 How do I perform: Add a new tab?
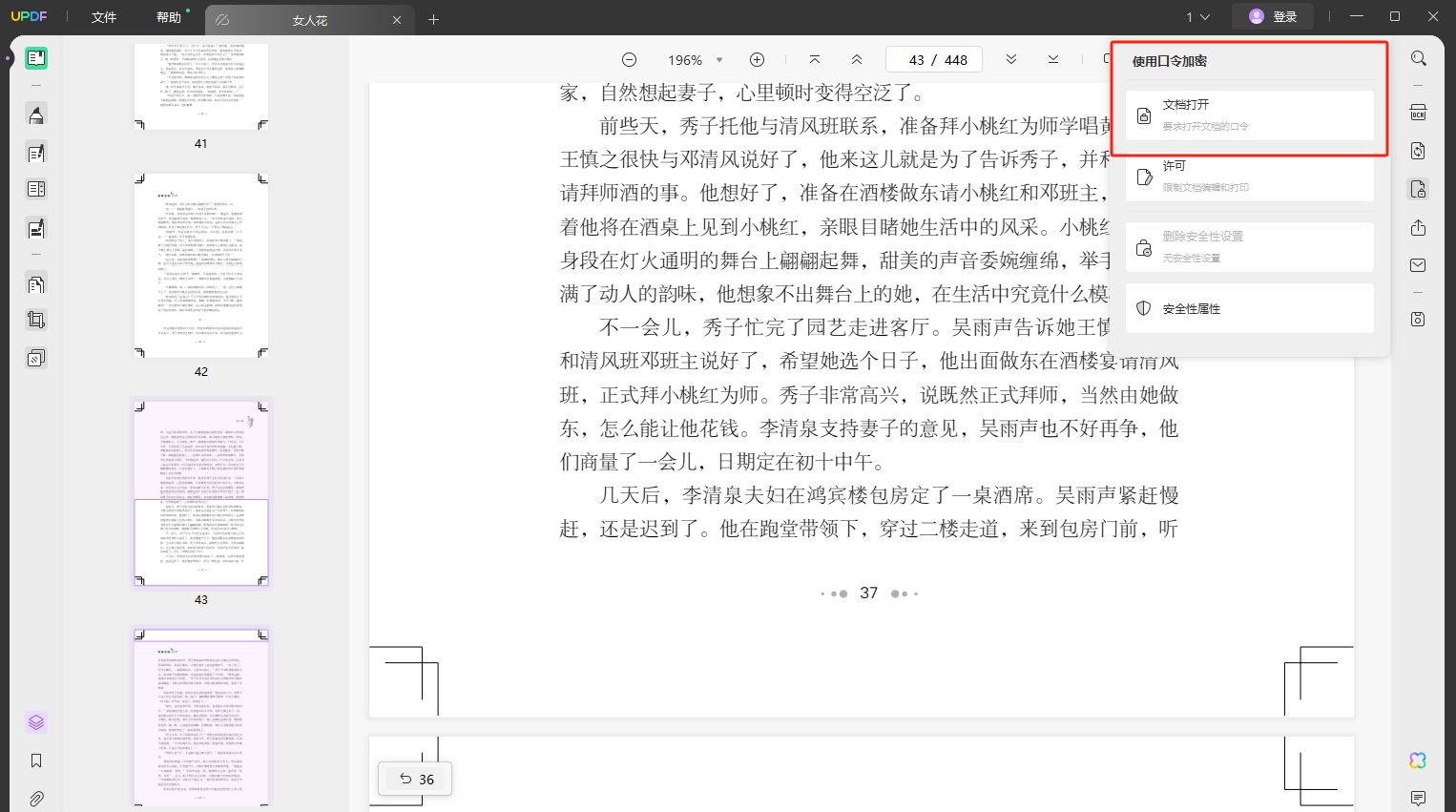(433, 20)
